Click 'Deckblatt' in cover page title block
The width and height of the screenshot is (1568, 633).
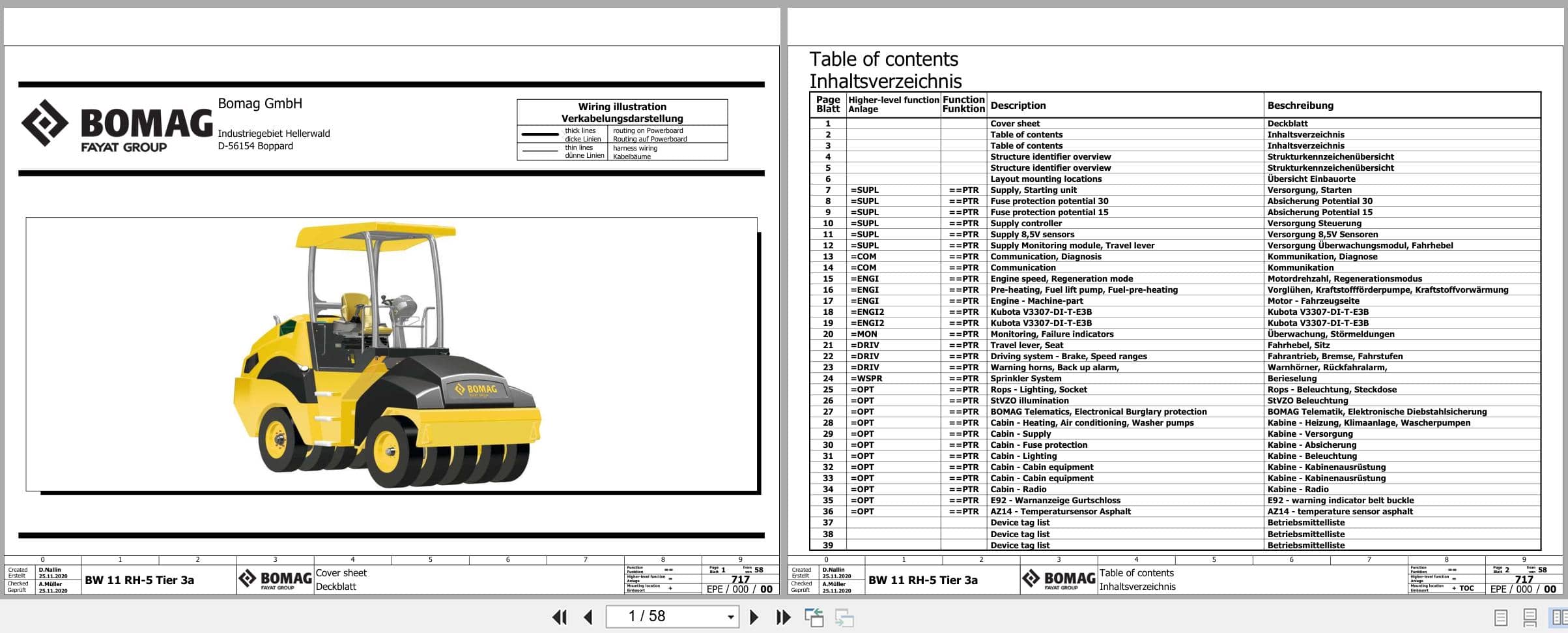coord(335,587)
